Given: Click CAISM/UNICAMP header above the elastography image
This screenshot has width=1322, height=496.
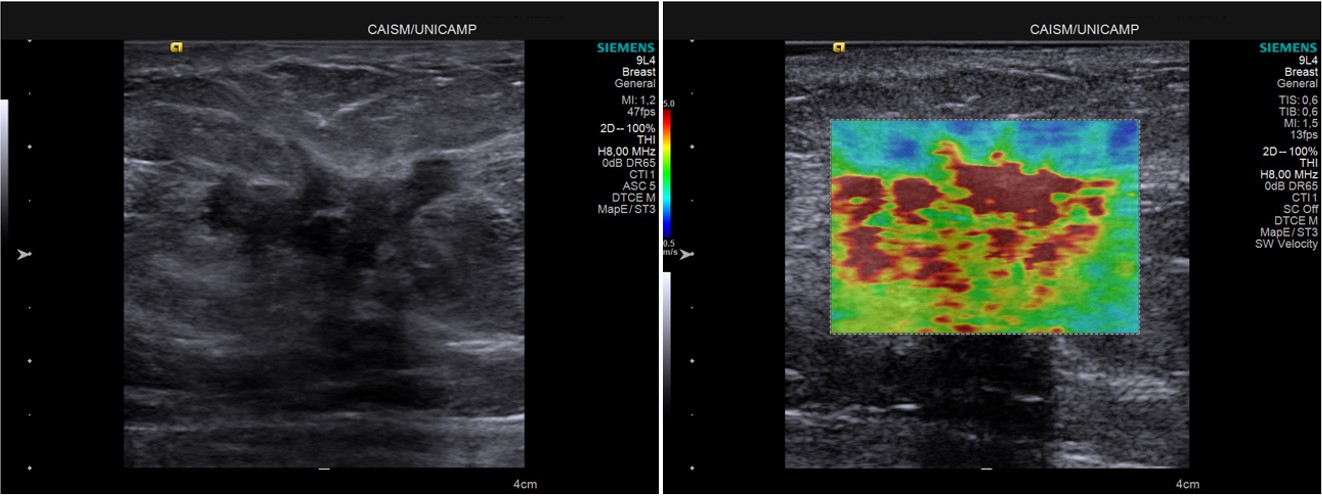Looking at the screenshot, I should pos(1084,30).
